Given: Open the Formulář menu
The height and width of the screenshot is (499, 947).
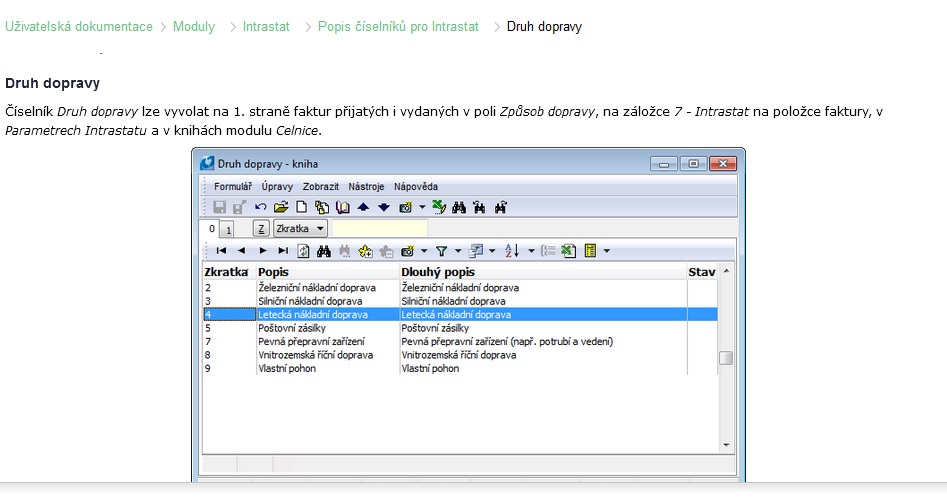Looking at the screenshot, I should pyautogui.click(x=233, y=187).
